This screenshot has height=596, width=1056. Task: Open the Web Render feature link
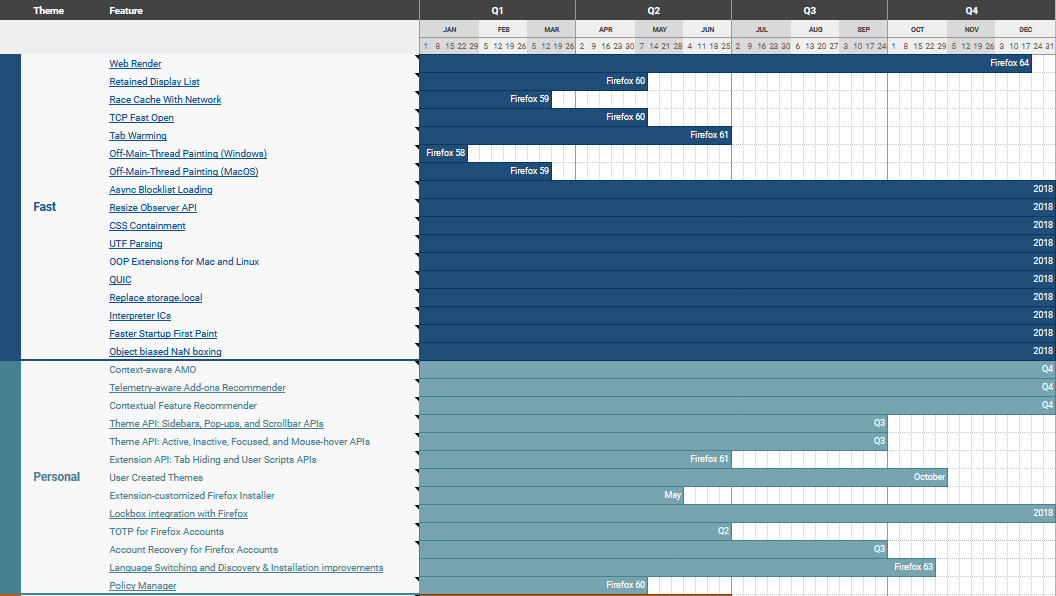click(x=135, y=64)
